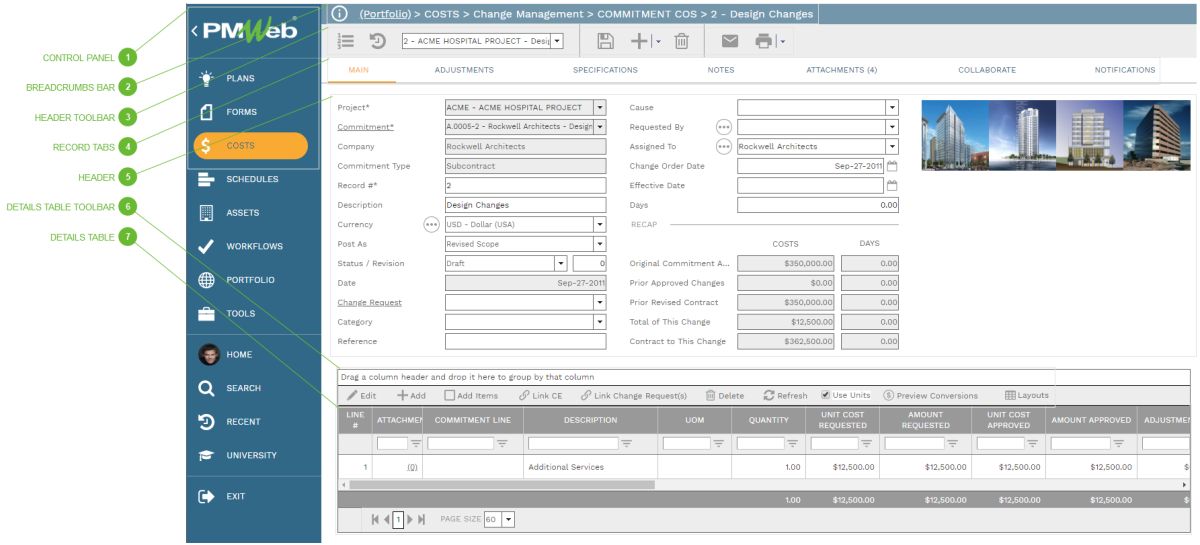Switch to the Notes tab

[720, 70]
